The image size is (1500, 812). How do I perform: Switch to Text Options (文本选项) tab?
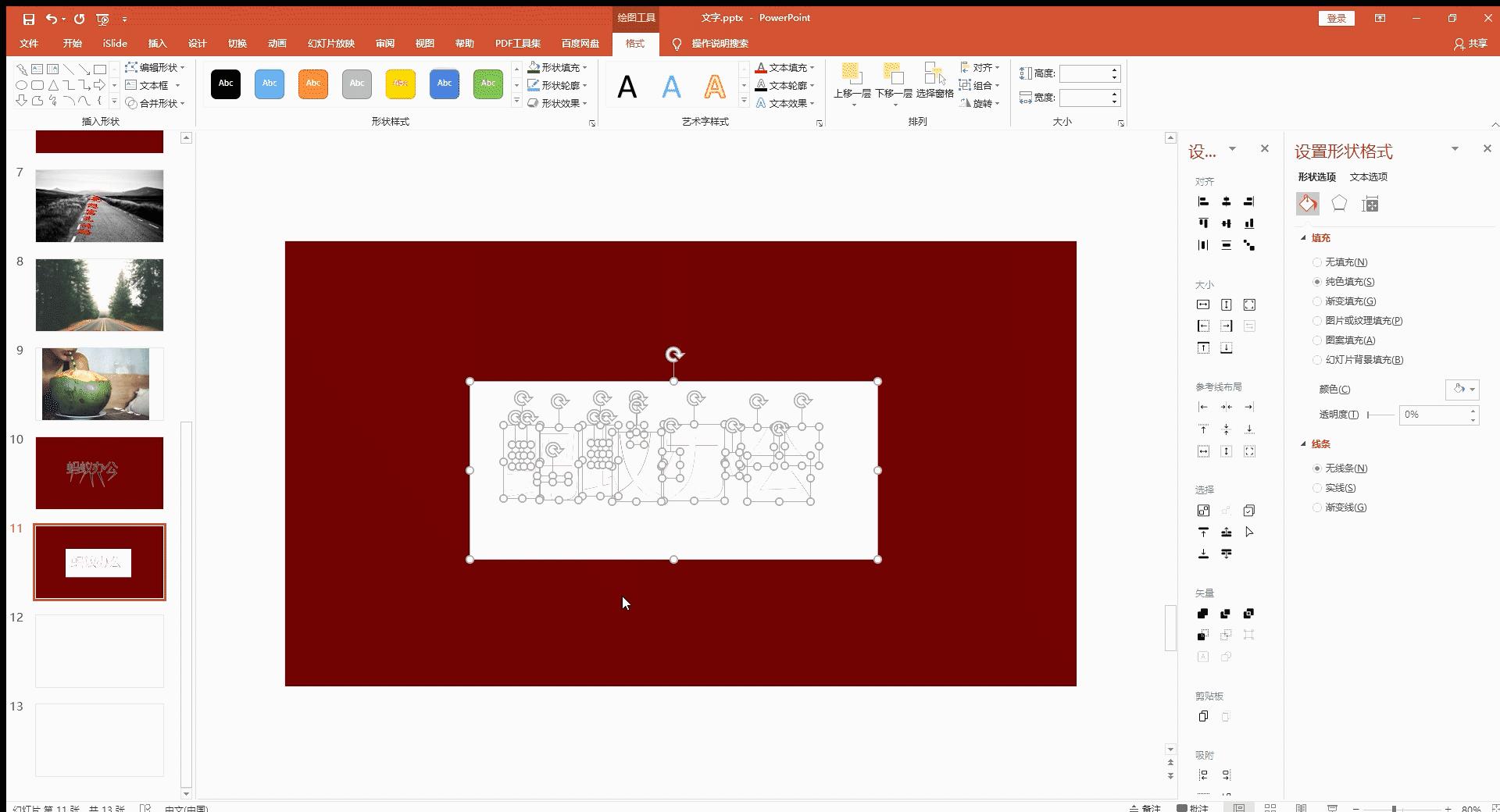click(1368, 177)
